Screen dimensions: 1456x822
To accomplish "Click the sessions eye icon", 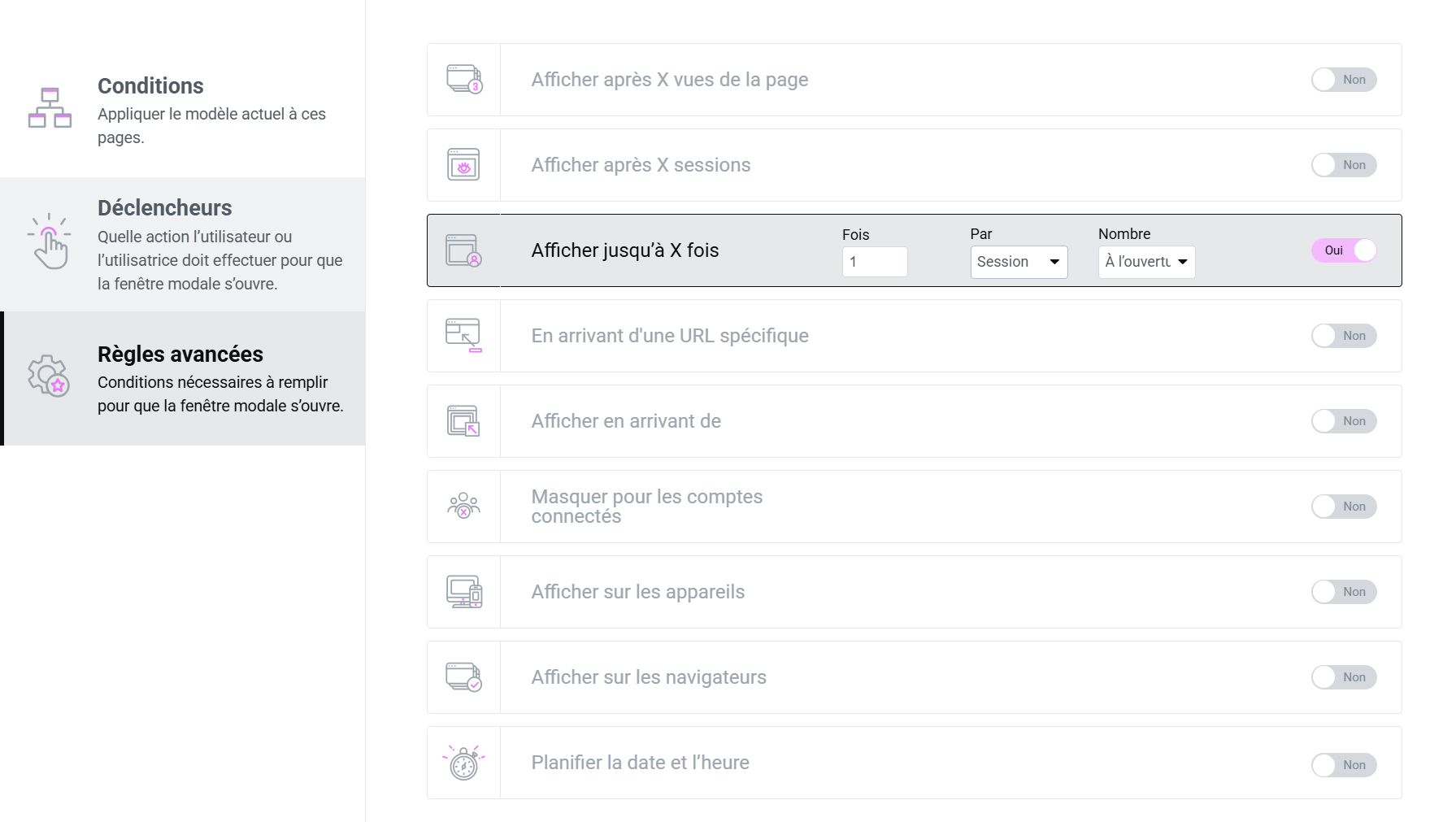I will [463, 165].
